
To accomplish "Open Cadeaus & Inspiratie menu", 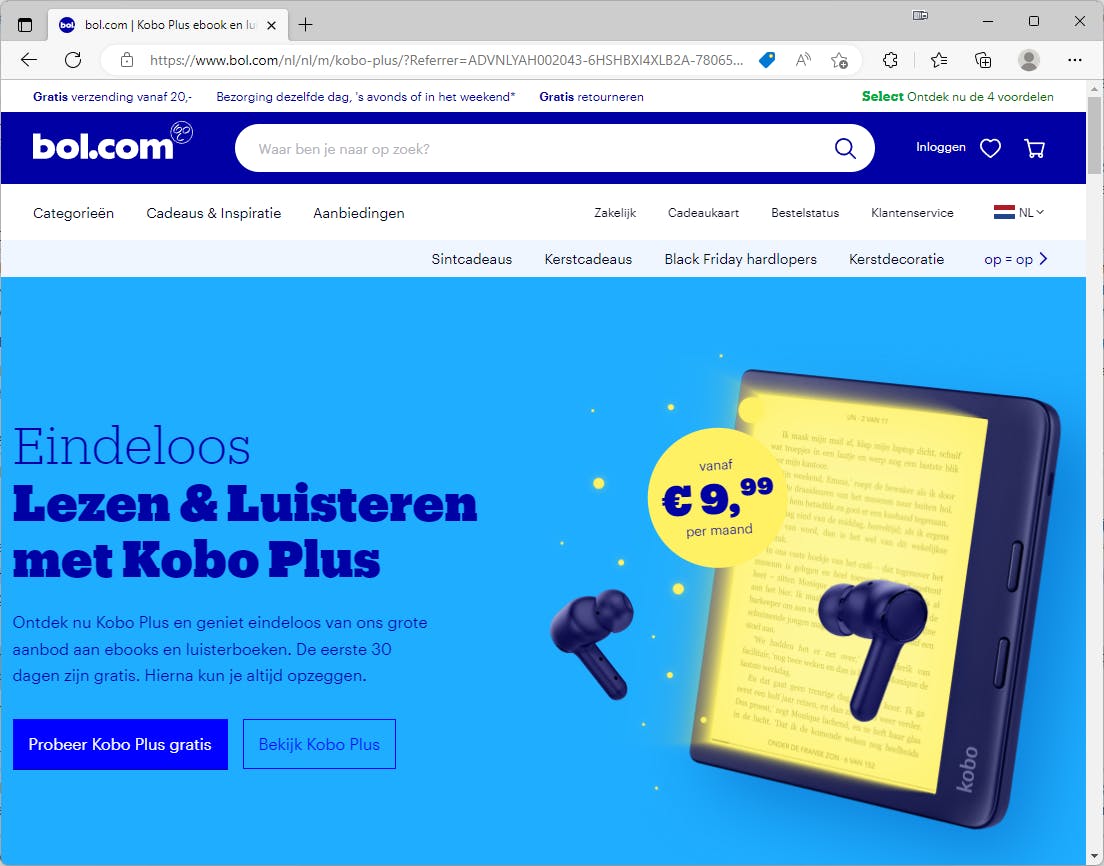I will [213, 213].
